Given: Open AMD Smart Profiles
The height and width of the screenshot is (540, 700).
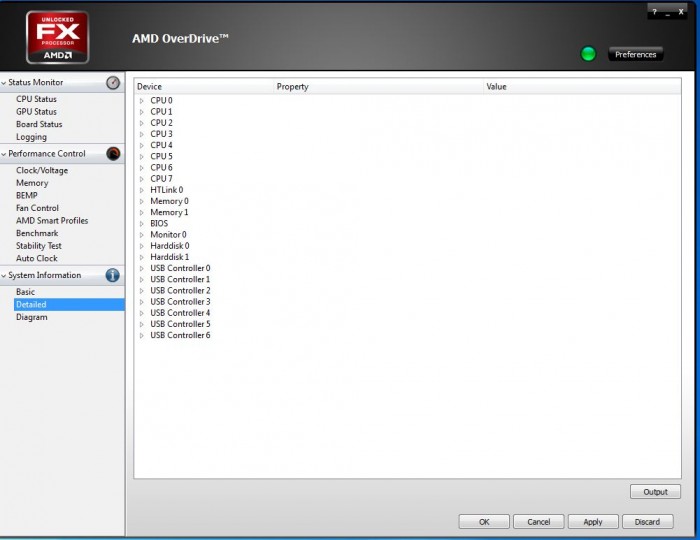Looking at the screenshot, I should tap(52, 220).
